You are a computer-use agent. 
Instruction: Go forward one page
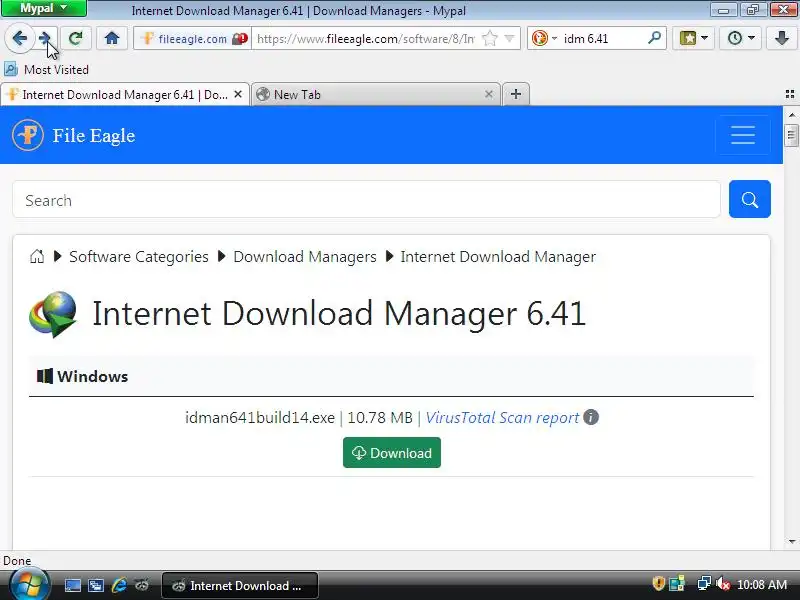pyautogui.click(x=46, y=38)
